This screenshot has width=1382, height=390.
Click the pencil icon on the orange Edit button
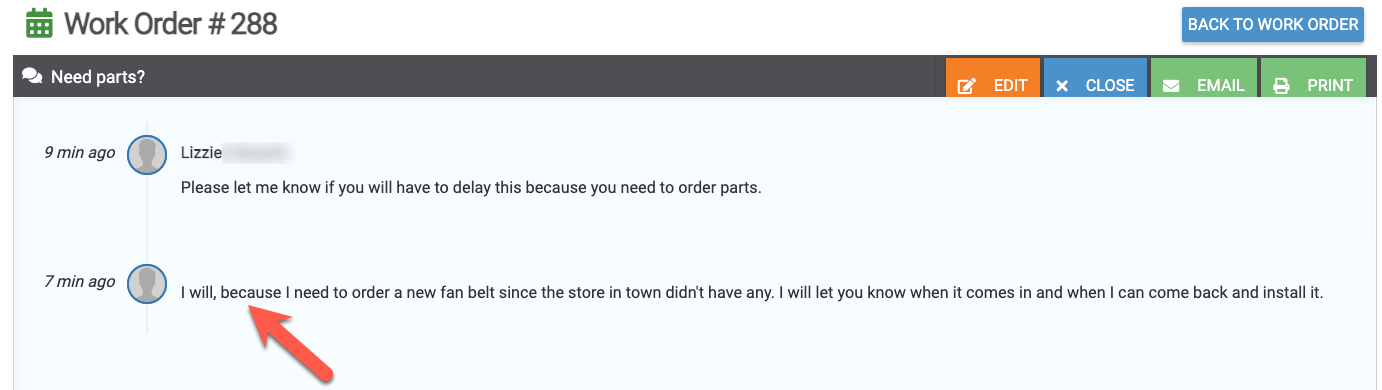coord(966,86)
